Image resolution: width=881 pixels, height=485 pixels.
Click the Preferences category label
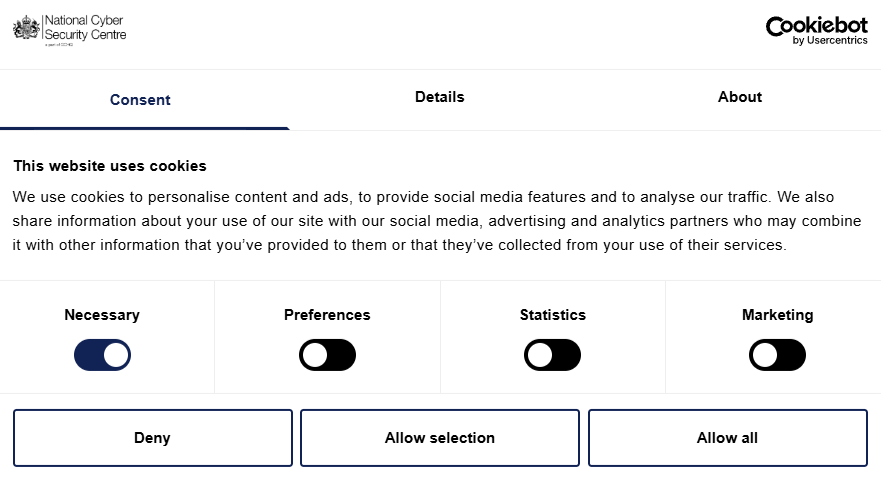click(327, 315)
